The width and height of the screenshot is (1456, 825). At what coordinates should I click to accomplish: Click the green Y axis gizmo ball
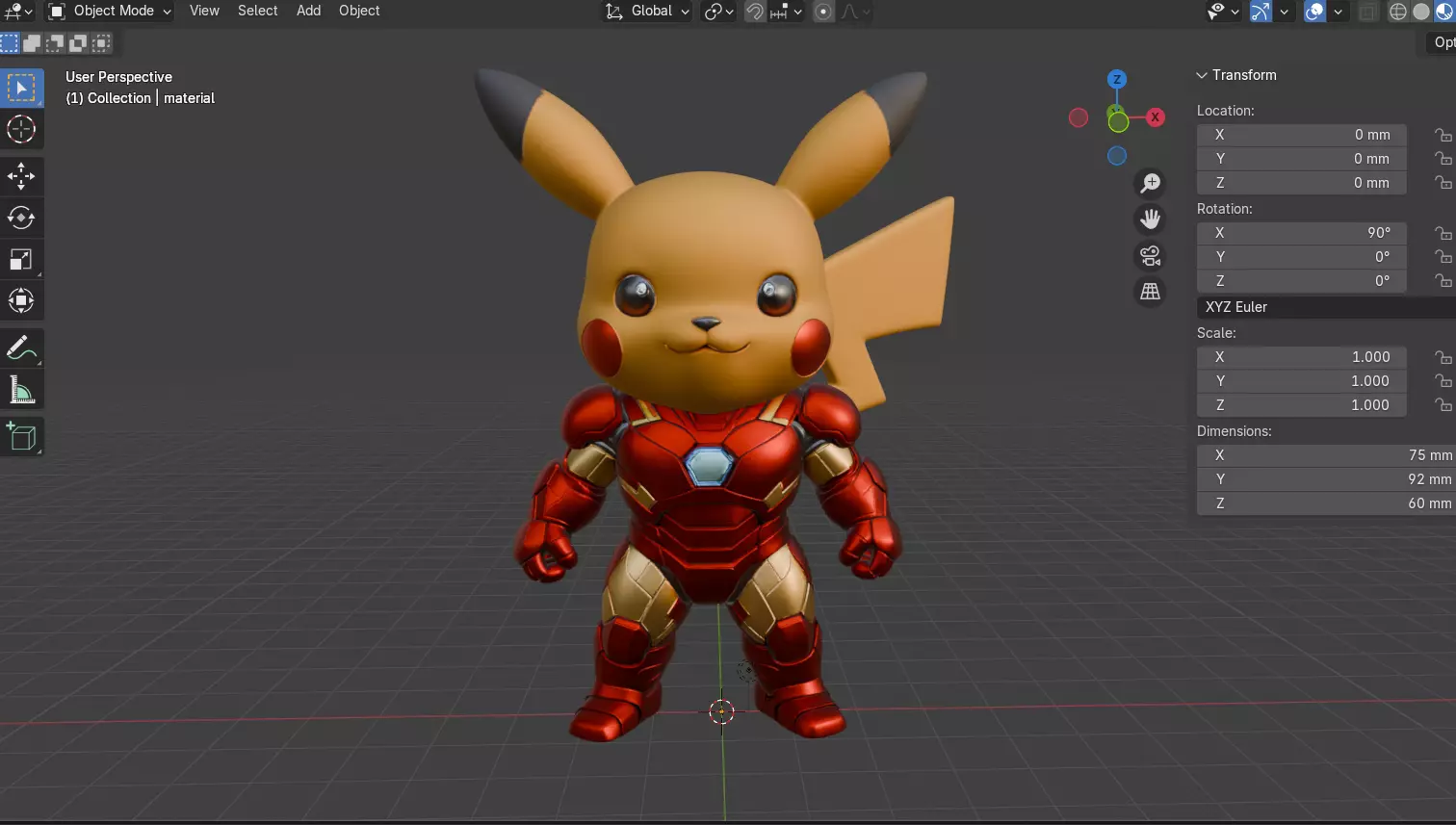tap(1118, 121)
